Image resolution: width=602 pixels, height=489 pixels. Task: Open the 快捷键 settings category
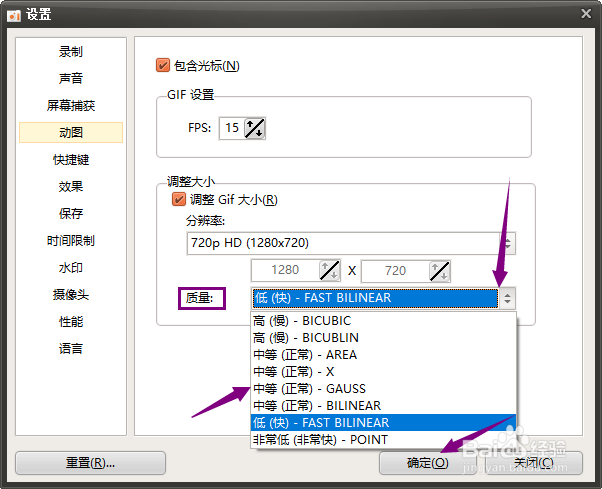[71, 159]
